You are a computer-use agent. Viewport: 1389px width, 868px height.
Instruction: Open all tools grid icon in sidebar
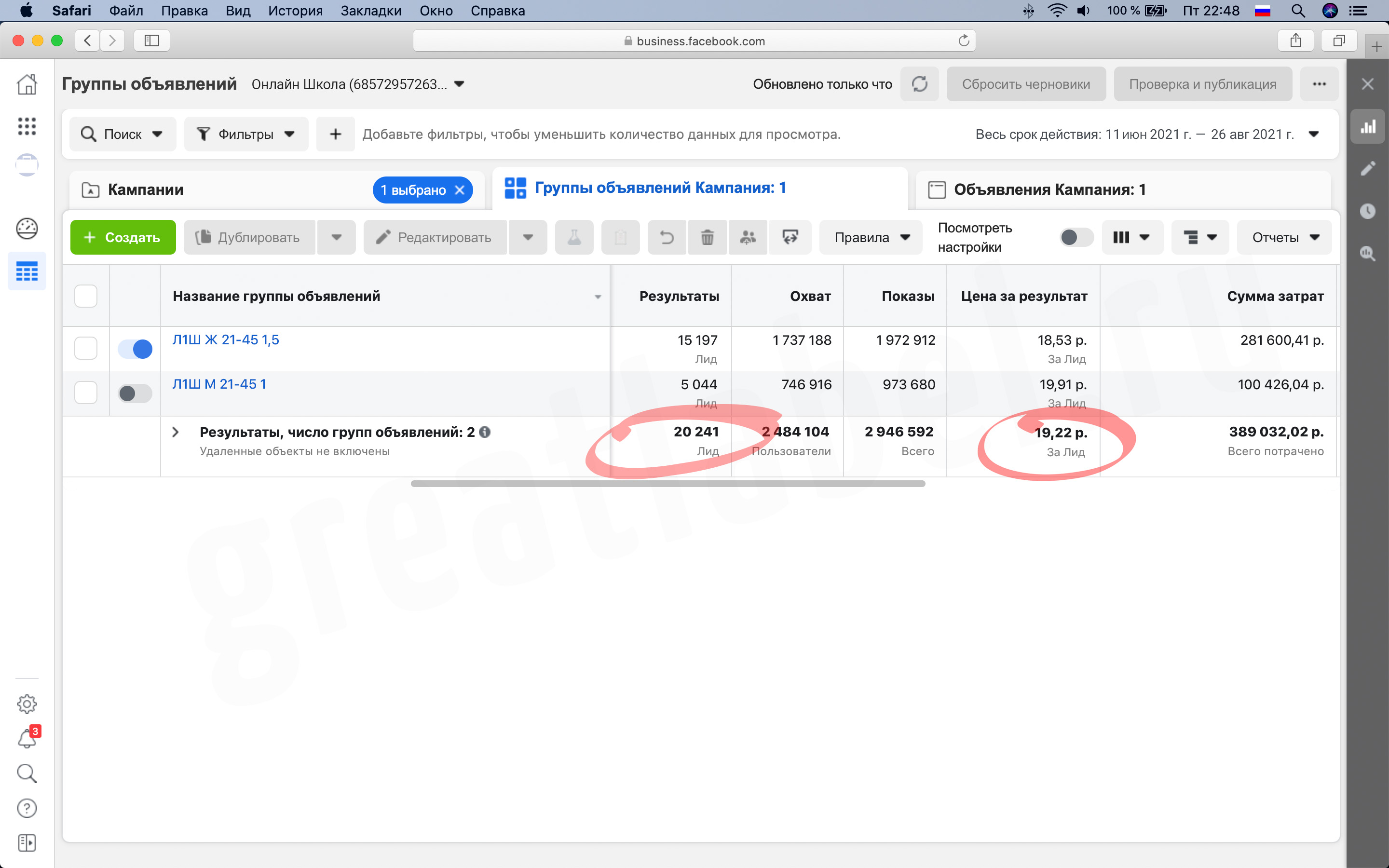click(x=27, y=126)
